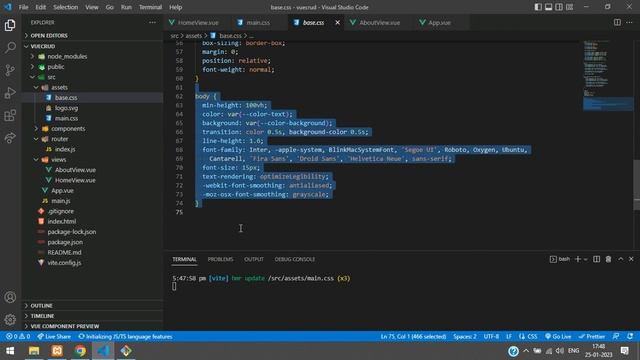Viewport: 640px width, 360px height.
Task: Open the Edit menu
Action: point(40,7)
